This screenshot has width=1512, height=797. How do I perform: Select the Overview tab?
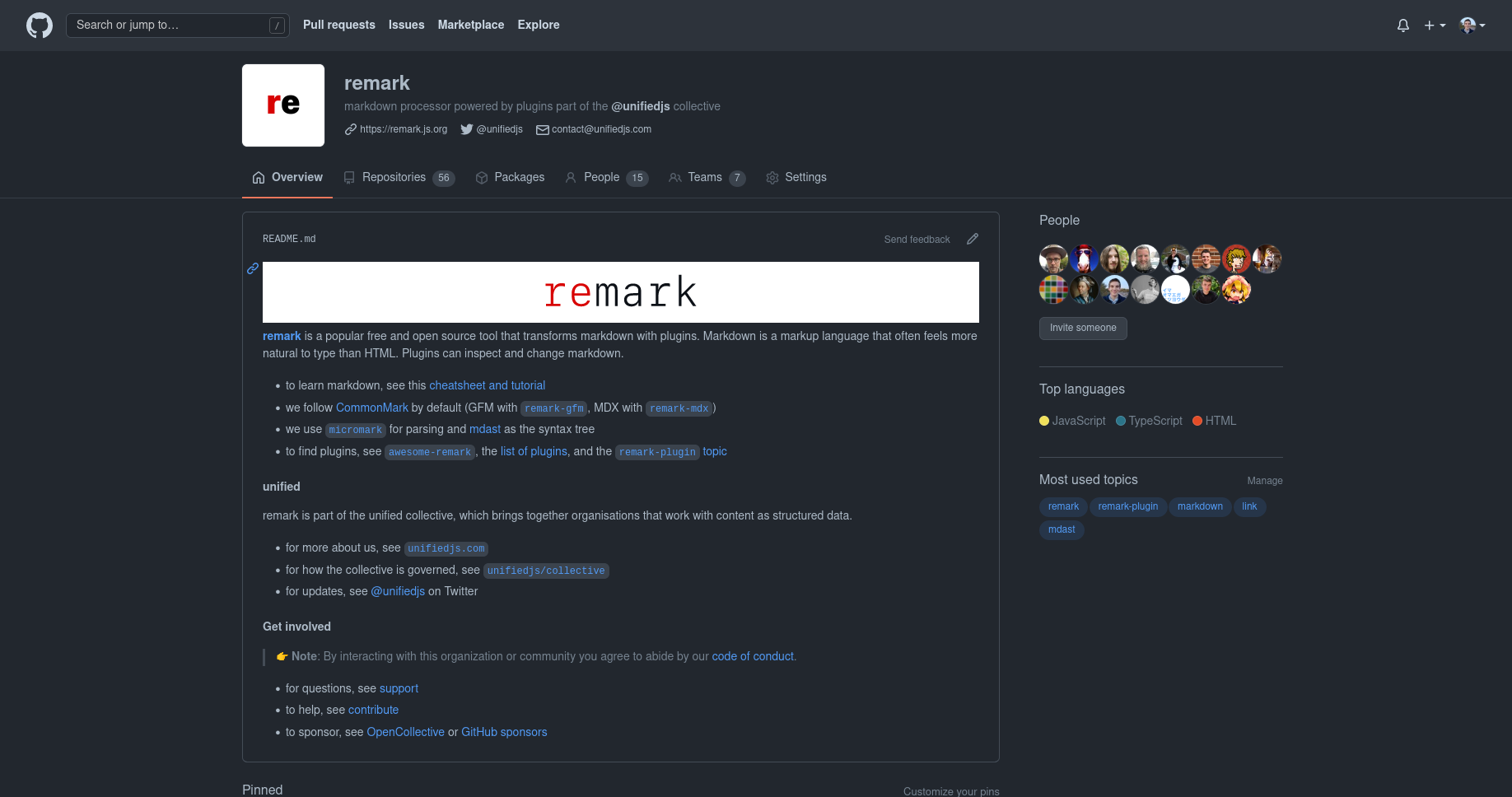(287, 177)
